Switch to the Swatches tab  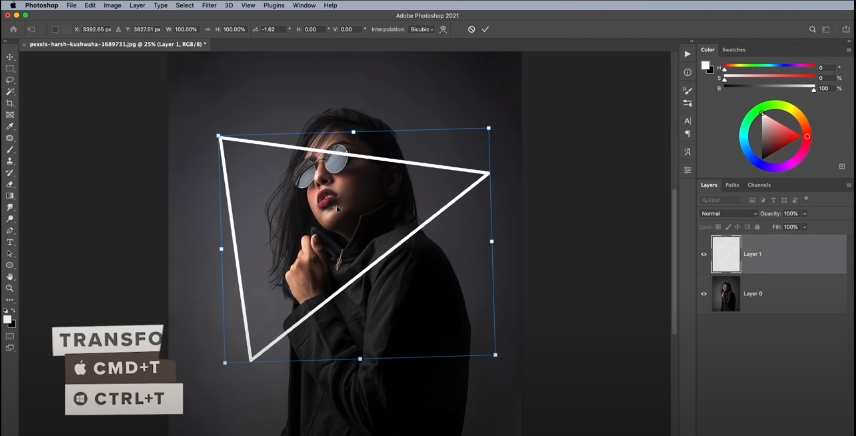click(x=734, y=49)
